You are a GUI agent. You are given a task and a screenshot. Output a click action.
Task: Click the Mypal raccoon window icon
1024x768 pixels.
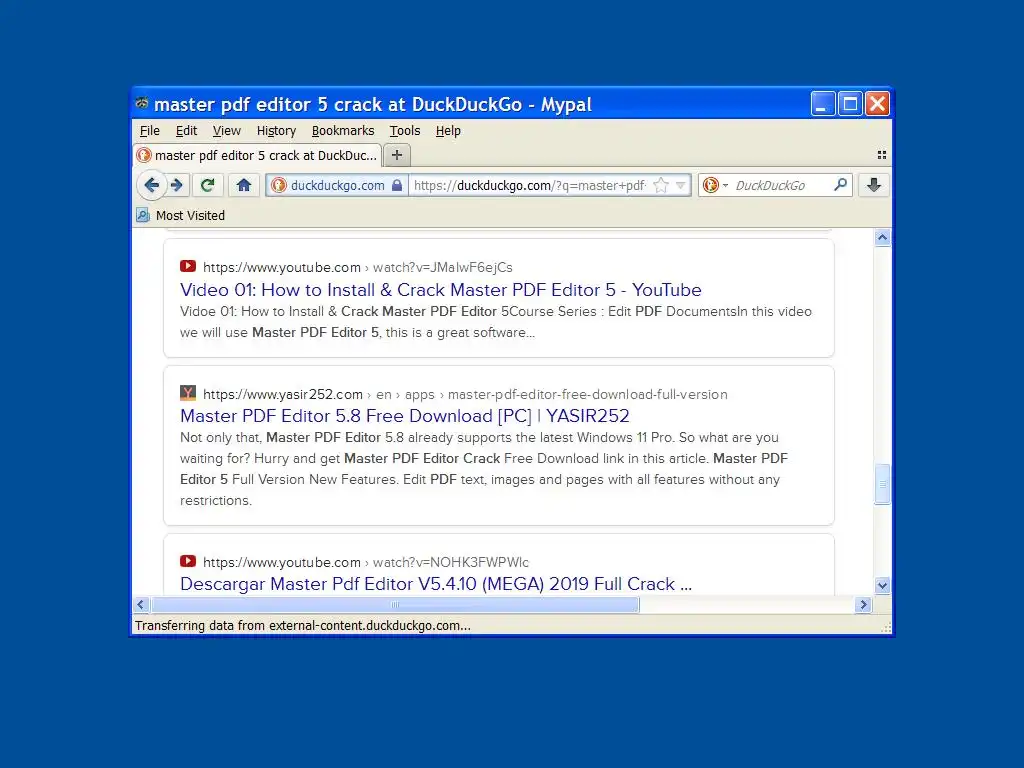pos(142,103)
